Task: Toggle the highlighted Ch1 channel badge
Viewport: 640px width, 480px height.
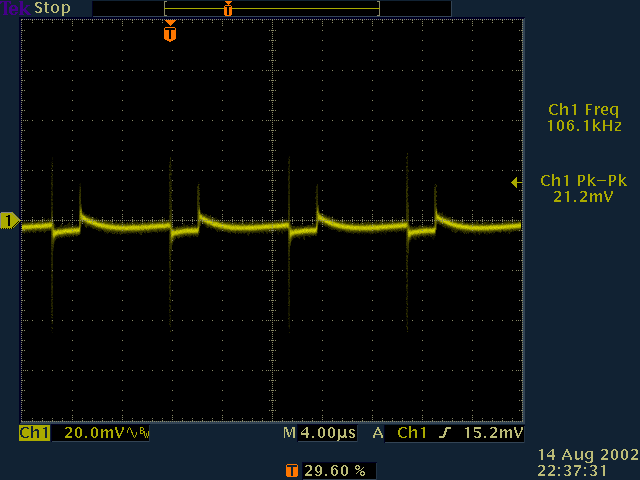Action: point(34,434)
